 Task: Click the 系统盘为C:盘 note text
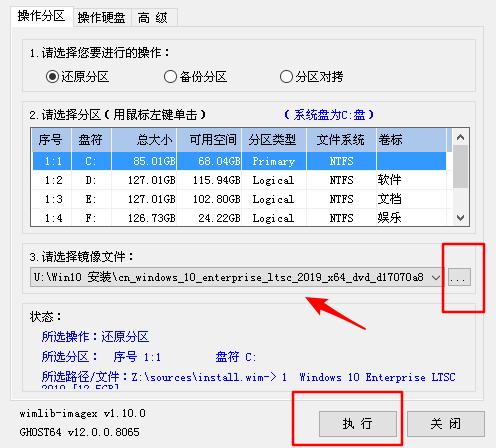coord(329,115)
